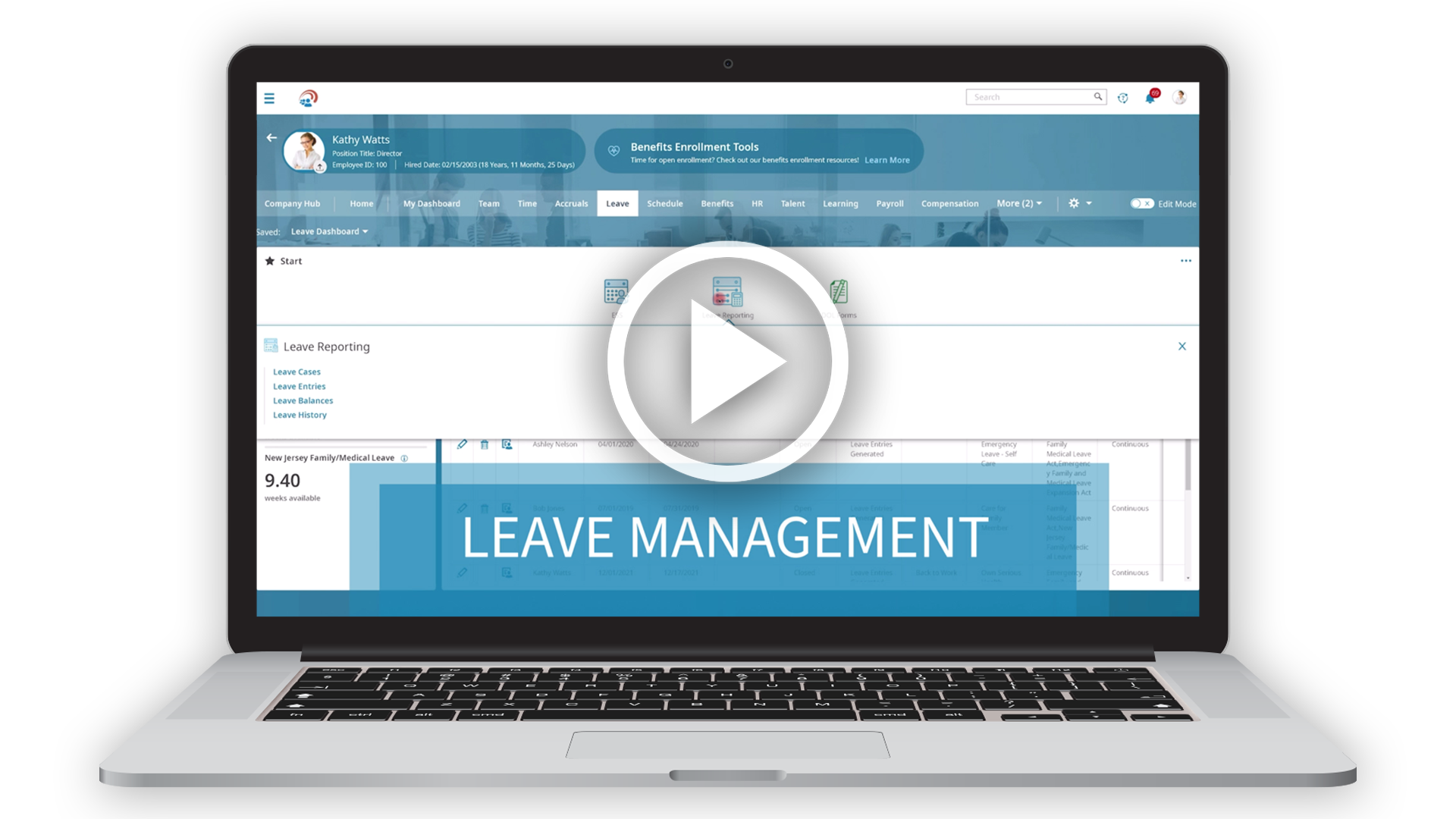Click the settings gear dropdown in toolbar
Image resolution: width=1456 pixels, height=819 pixels.
(1080, 203)
